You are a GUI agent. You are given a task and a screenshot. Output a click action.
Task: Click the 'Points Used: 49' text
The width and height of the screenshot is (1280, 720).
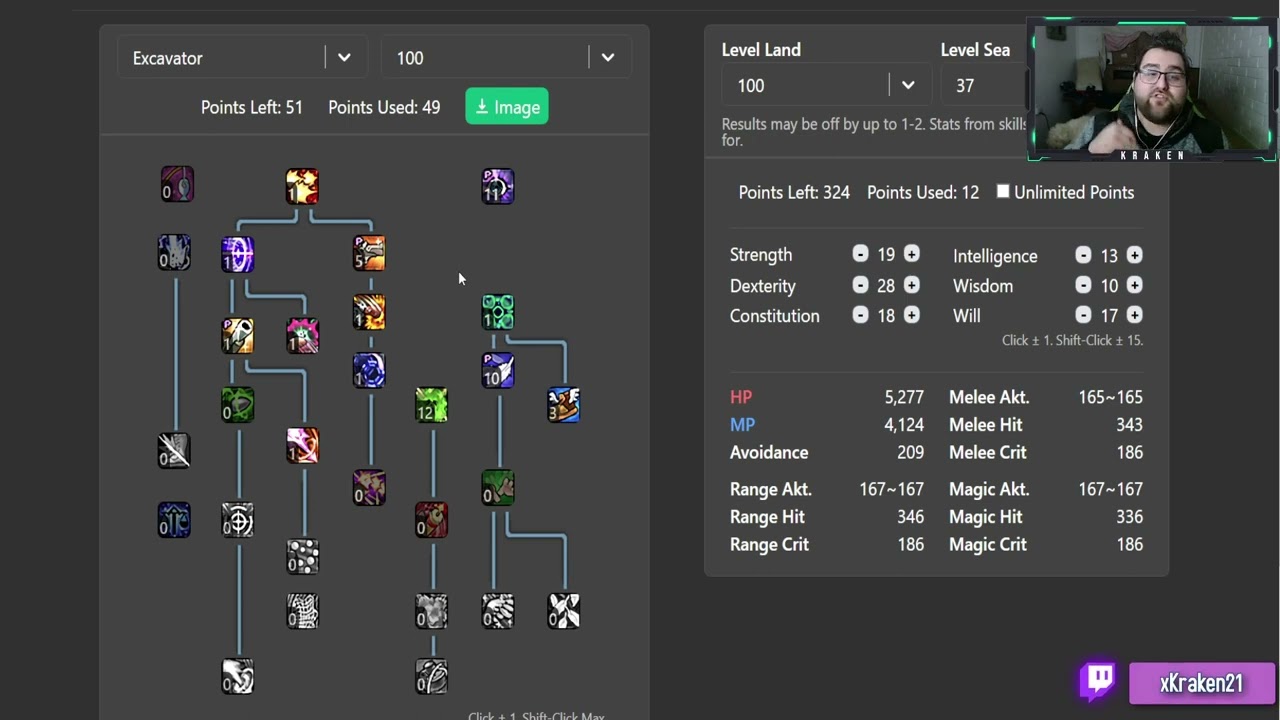pos(384,107)
